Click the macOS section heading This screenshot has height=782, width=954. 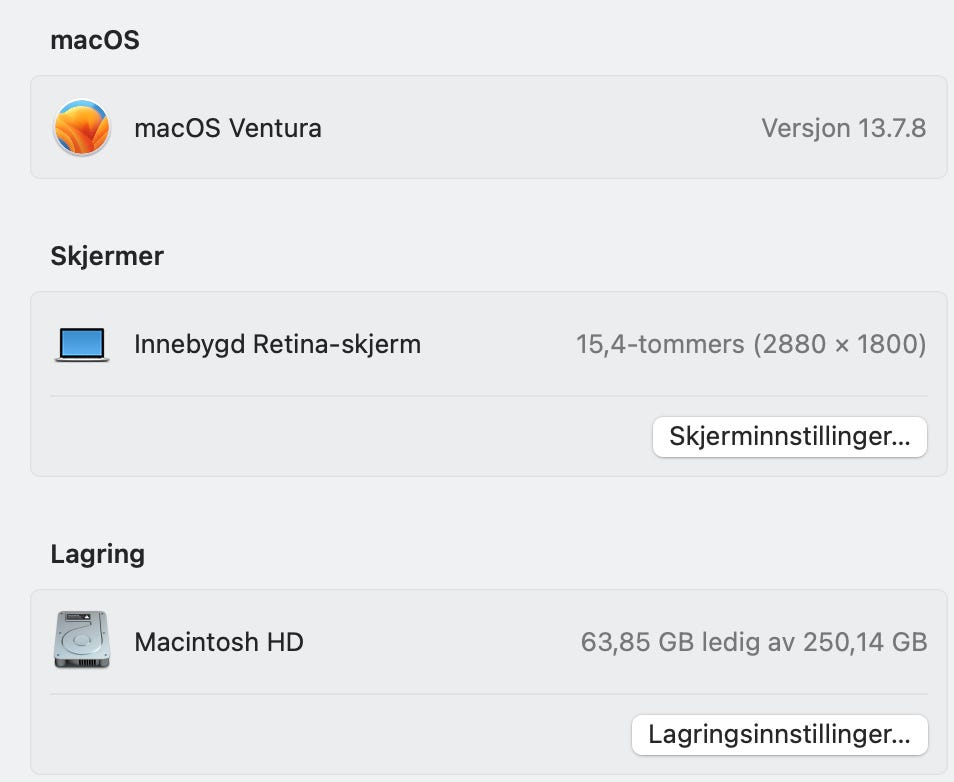(x=95, y=40)
